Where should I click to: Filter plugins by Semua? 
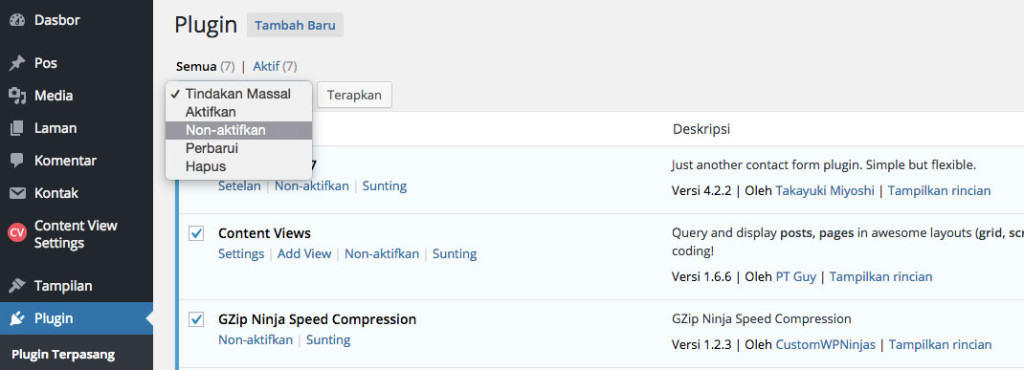[196, 67]
